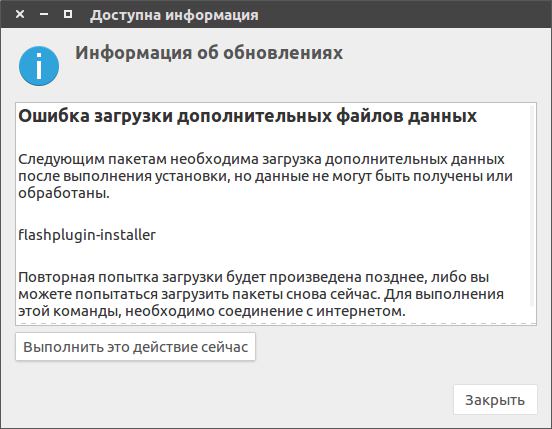Close the dialog via title bar X
The height and width of the screenshot is (429, 552).
20,14
